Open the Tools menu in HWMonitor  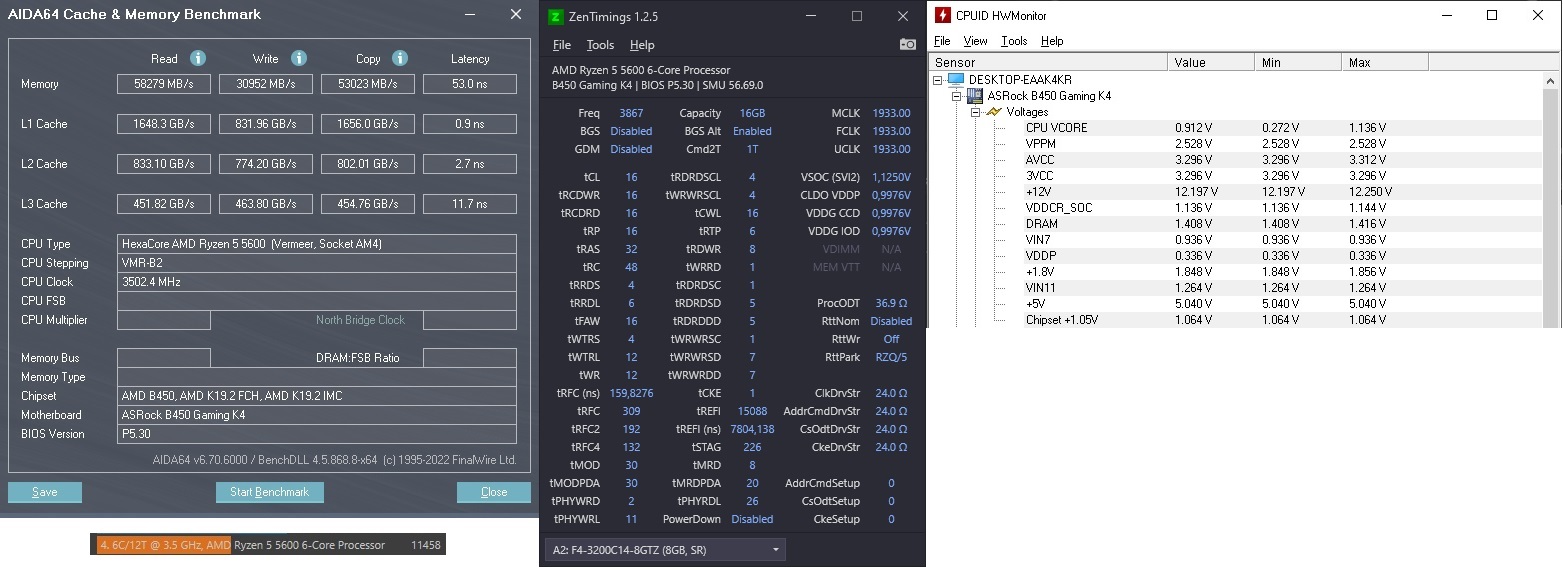[1014, 41]
